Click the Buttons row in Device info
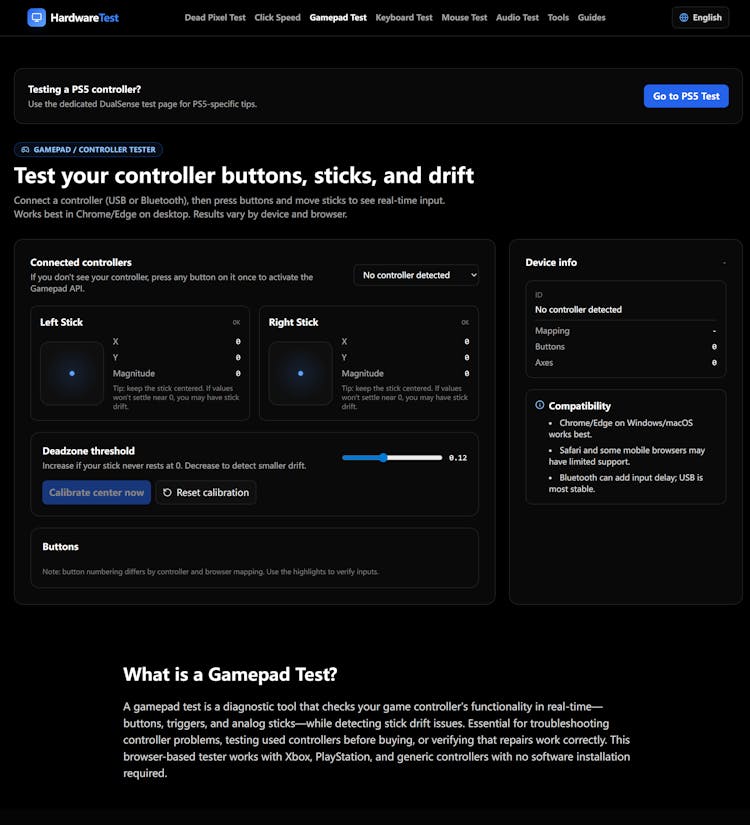Image resolution: width=750 pixels, height=825 pixels. click(626, 347)
